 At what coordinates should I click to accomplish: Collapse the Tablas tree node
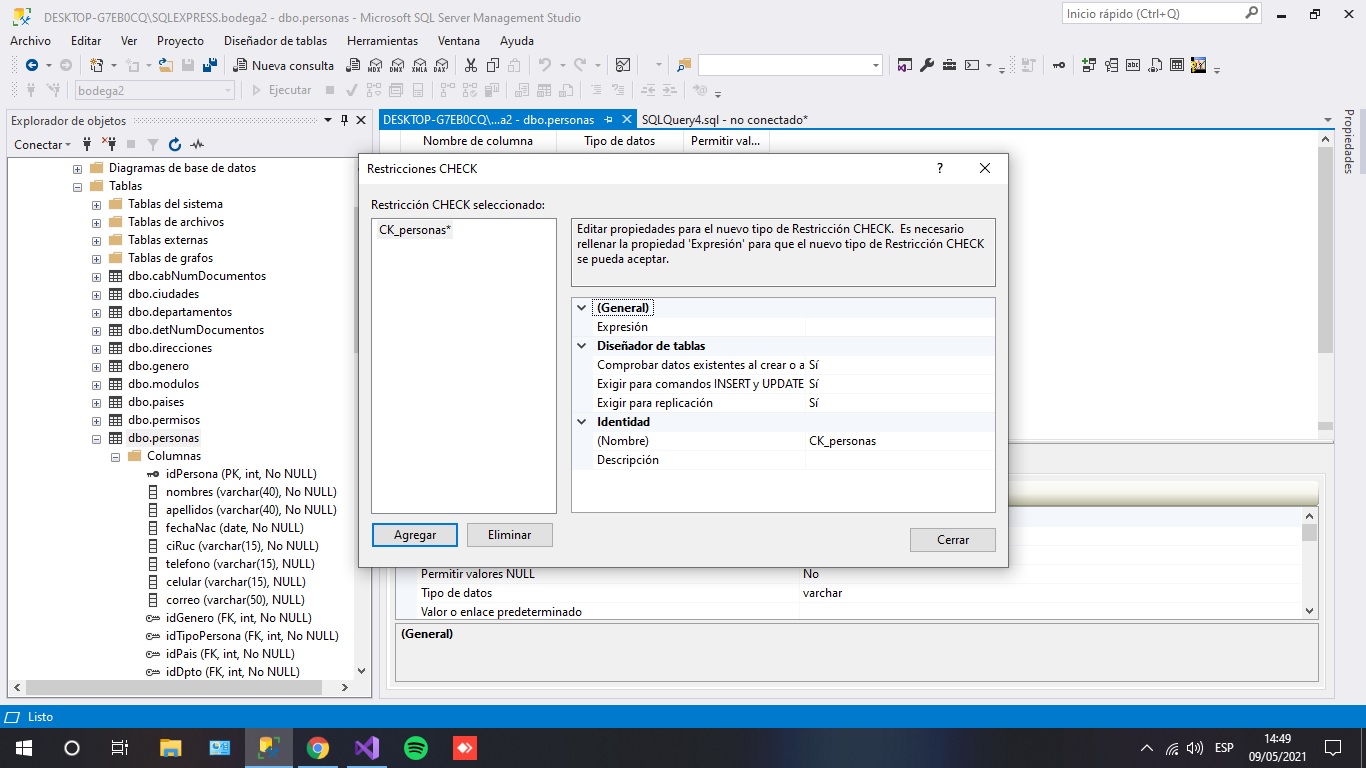(77, 186)
